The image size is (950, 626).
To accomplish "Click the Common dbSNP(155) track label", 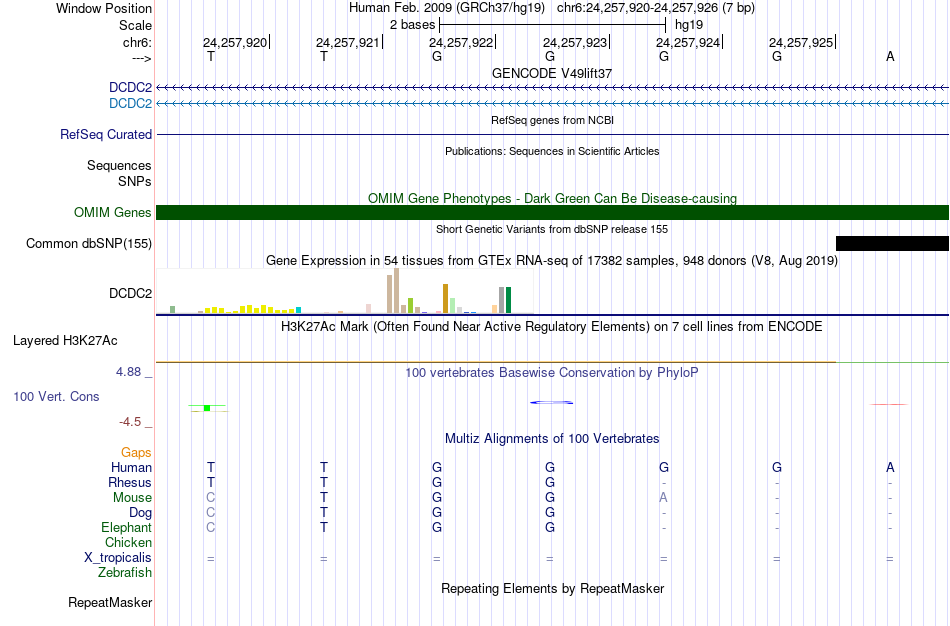I will [x=89, y=244].
